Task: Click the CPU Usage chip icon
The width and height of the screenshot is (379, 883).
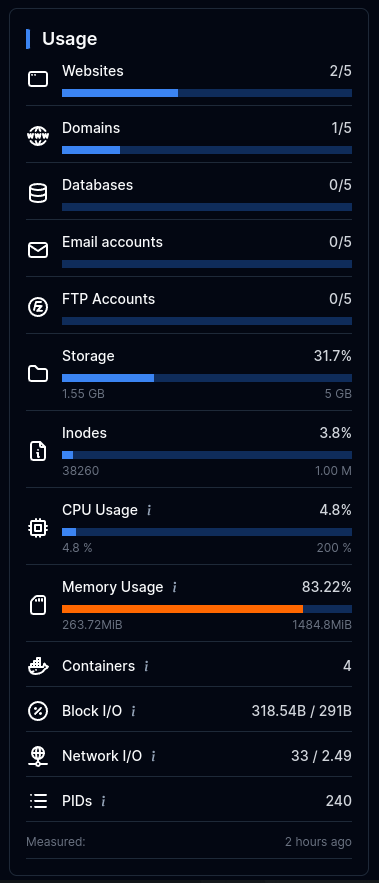Action: click(x=38, y=528)
